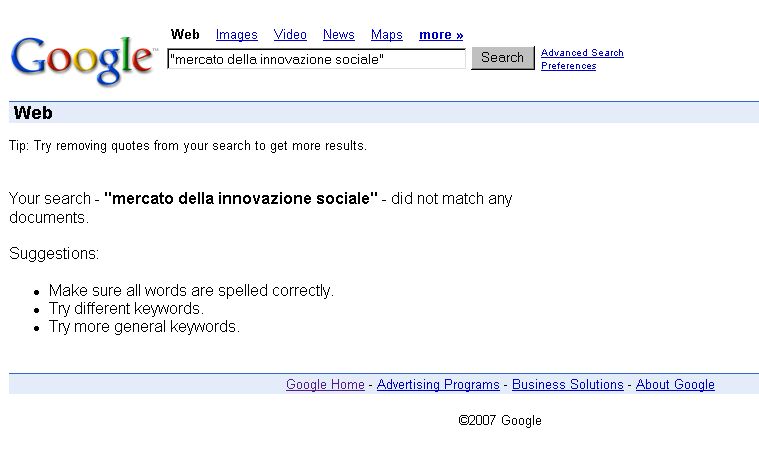Visit Business Solutions link

point(567,385)
